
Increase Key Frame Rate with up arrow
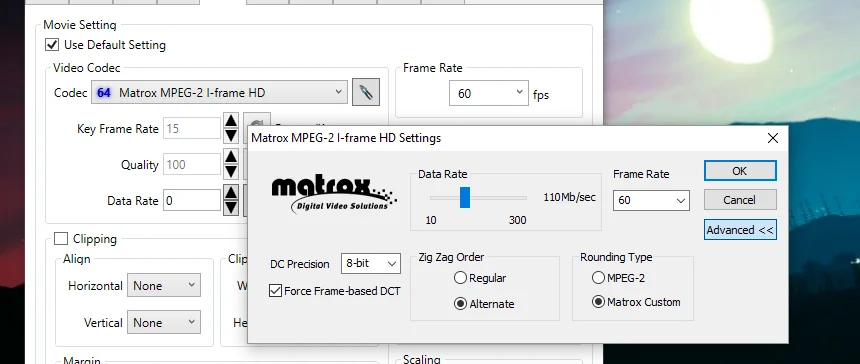tap(231, 121)
